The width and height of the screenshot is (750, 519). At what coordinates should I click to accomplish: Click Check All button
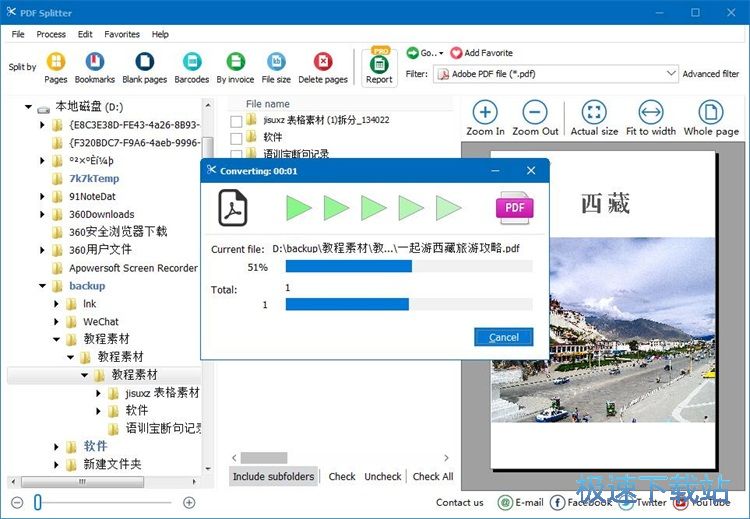[433, 476]
